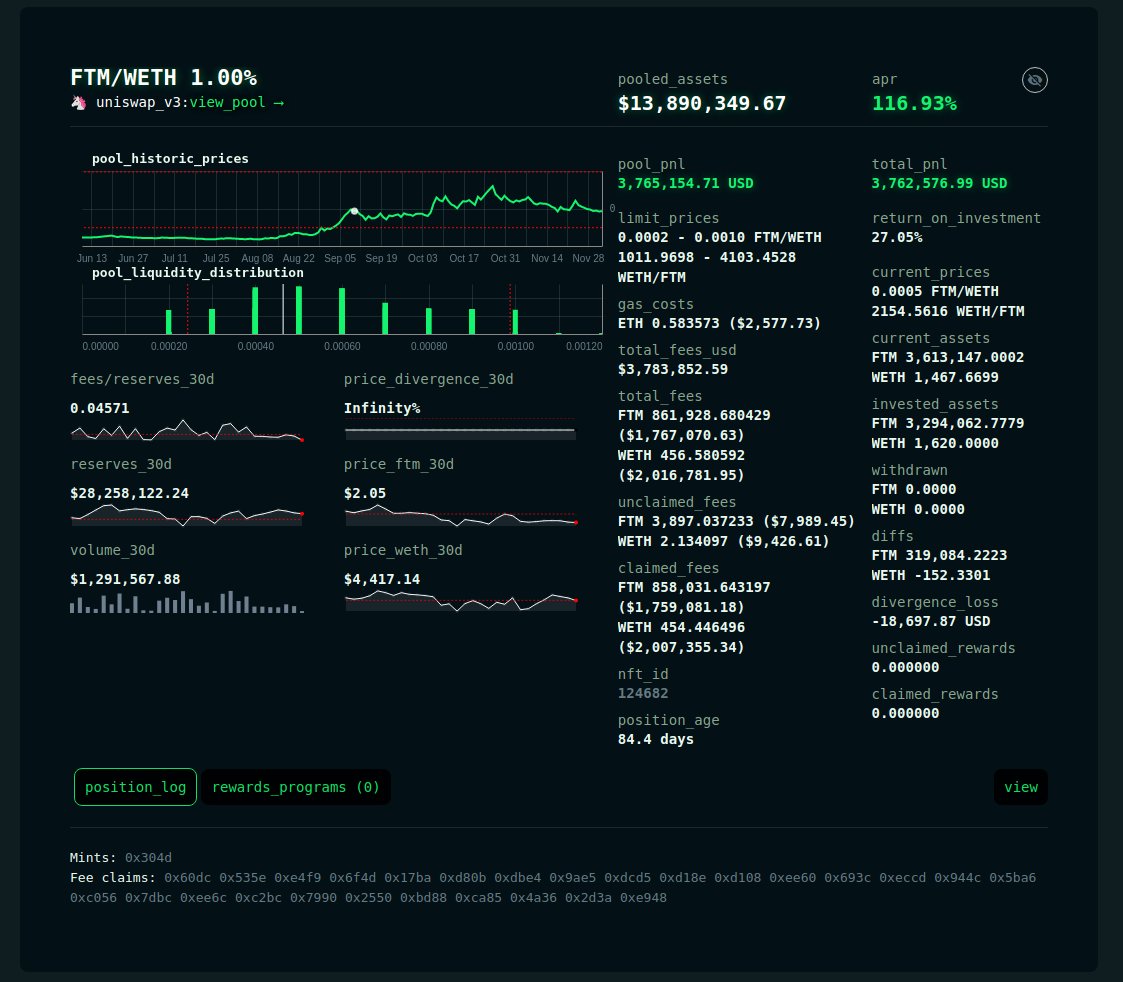Viewport: 1123px width, 982px height.
Task: Open mint transaction 0x304d
Action: point(148,857)
